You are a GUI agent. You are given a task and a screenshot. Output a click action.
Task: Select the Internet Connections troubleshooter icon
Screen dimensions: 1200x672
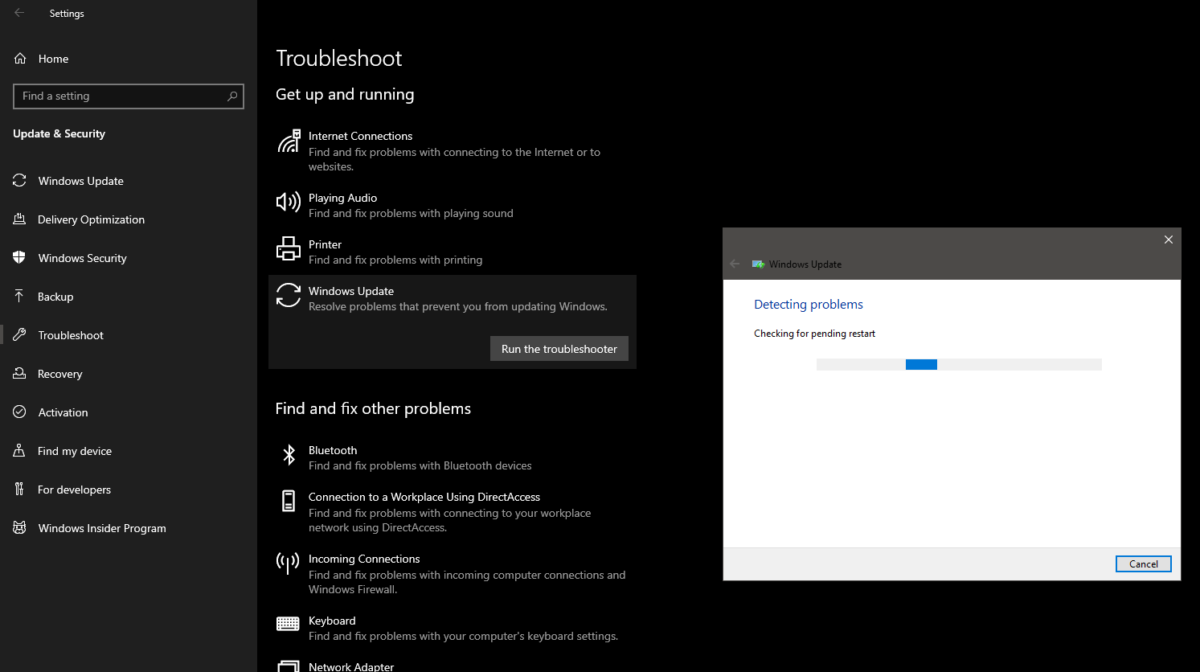coord(289,141)
